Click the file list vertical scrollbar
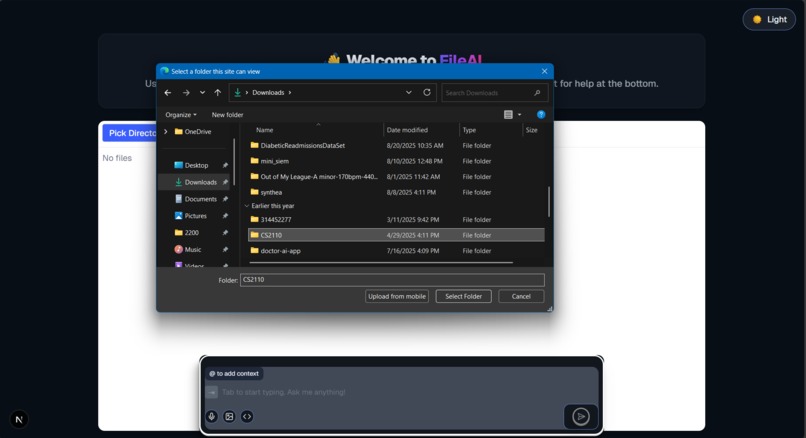Screen dimensions: 806x438 [548, 202]
